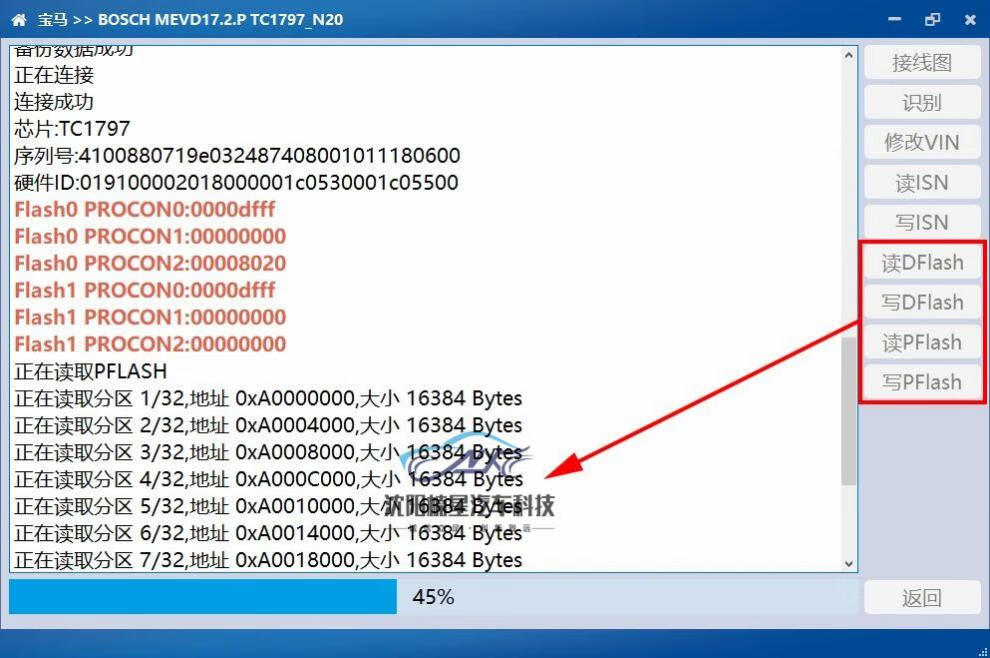Click the home icon in title bar

(x=19, y=19)
